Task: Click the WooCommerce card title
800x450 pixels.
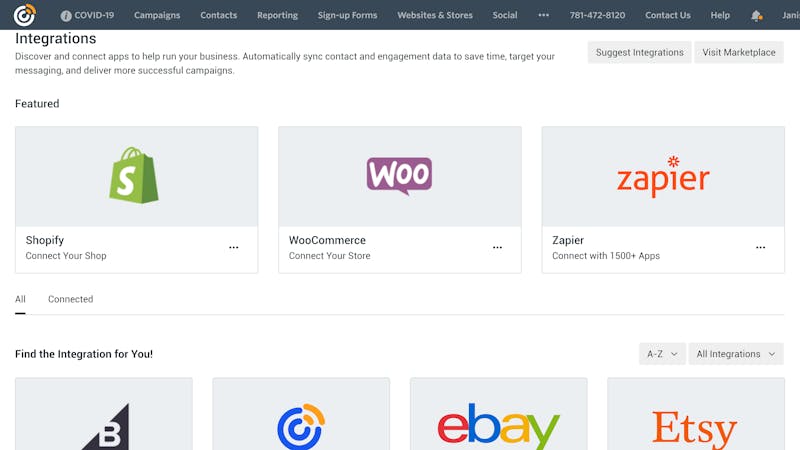Action: (327, 240)
